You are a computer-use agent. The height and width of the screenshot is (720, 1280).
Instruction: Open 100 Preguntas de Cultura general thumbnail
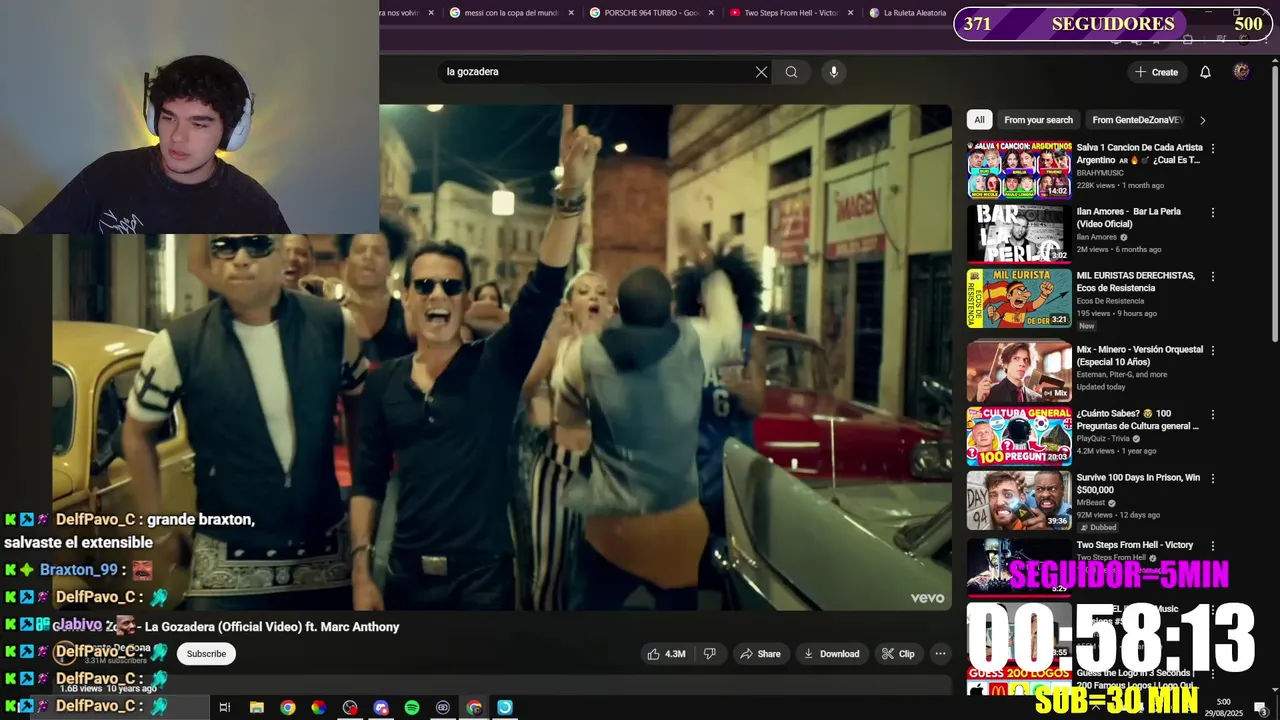(1019, 435)
